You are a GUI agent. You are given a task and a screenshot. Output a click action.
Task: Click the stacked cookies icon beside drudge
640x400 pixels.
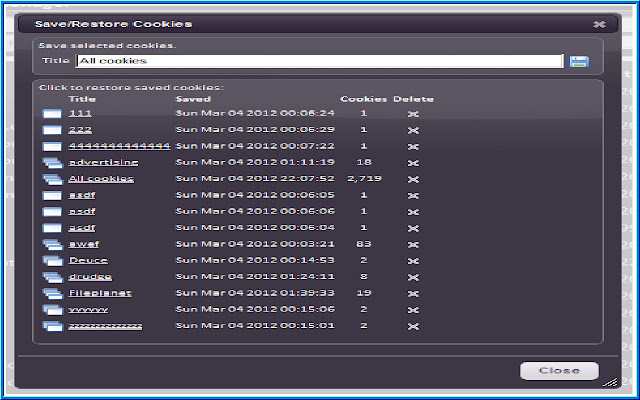53,277
